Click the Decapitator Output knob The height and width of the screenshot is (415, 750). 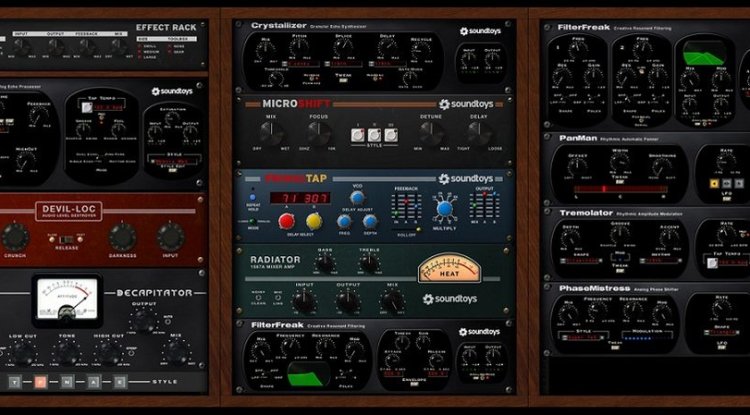(143, 321)
